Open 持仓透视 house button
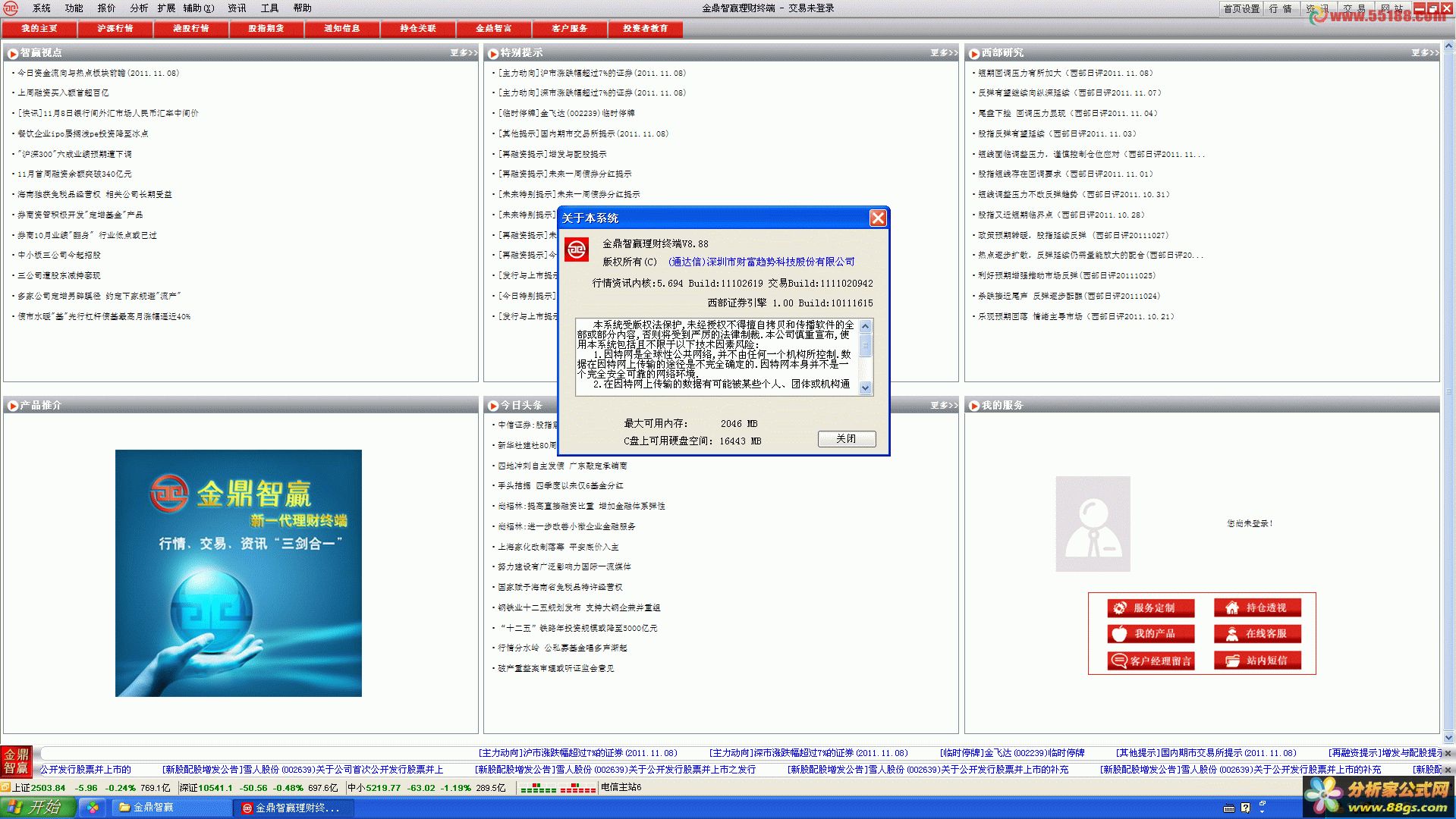 coord(1258,607)
